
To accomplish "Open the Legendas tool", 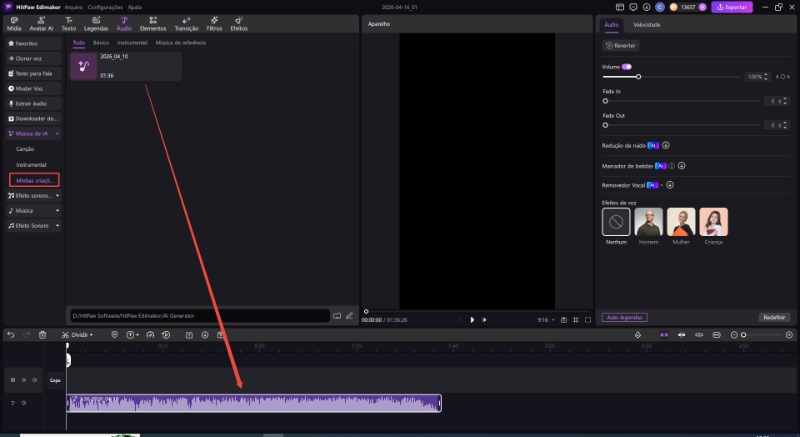I will click(96, 24).
